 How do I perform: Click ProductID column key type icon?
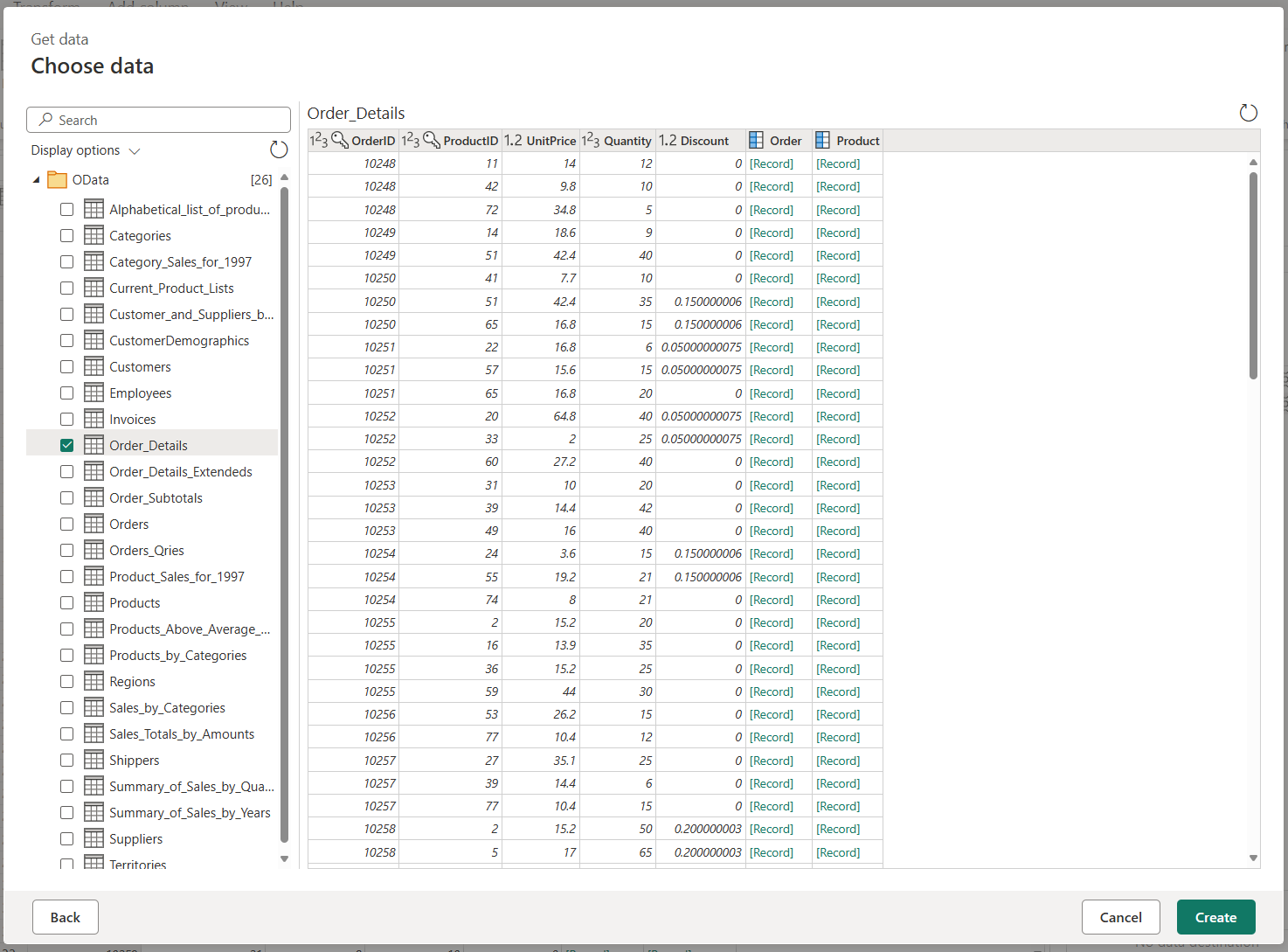tap(421, 140)
